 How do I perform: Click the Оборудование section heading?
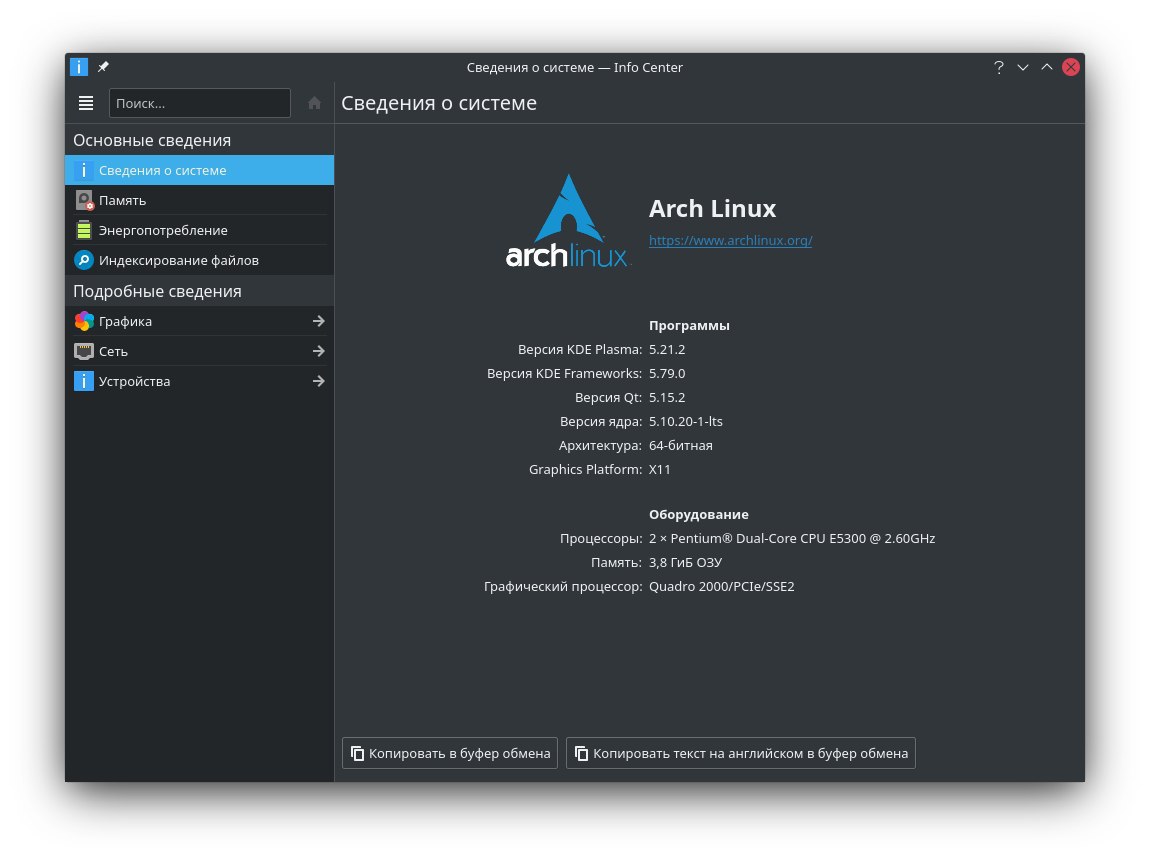[x=698, y=515]
